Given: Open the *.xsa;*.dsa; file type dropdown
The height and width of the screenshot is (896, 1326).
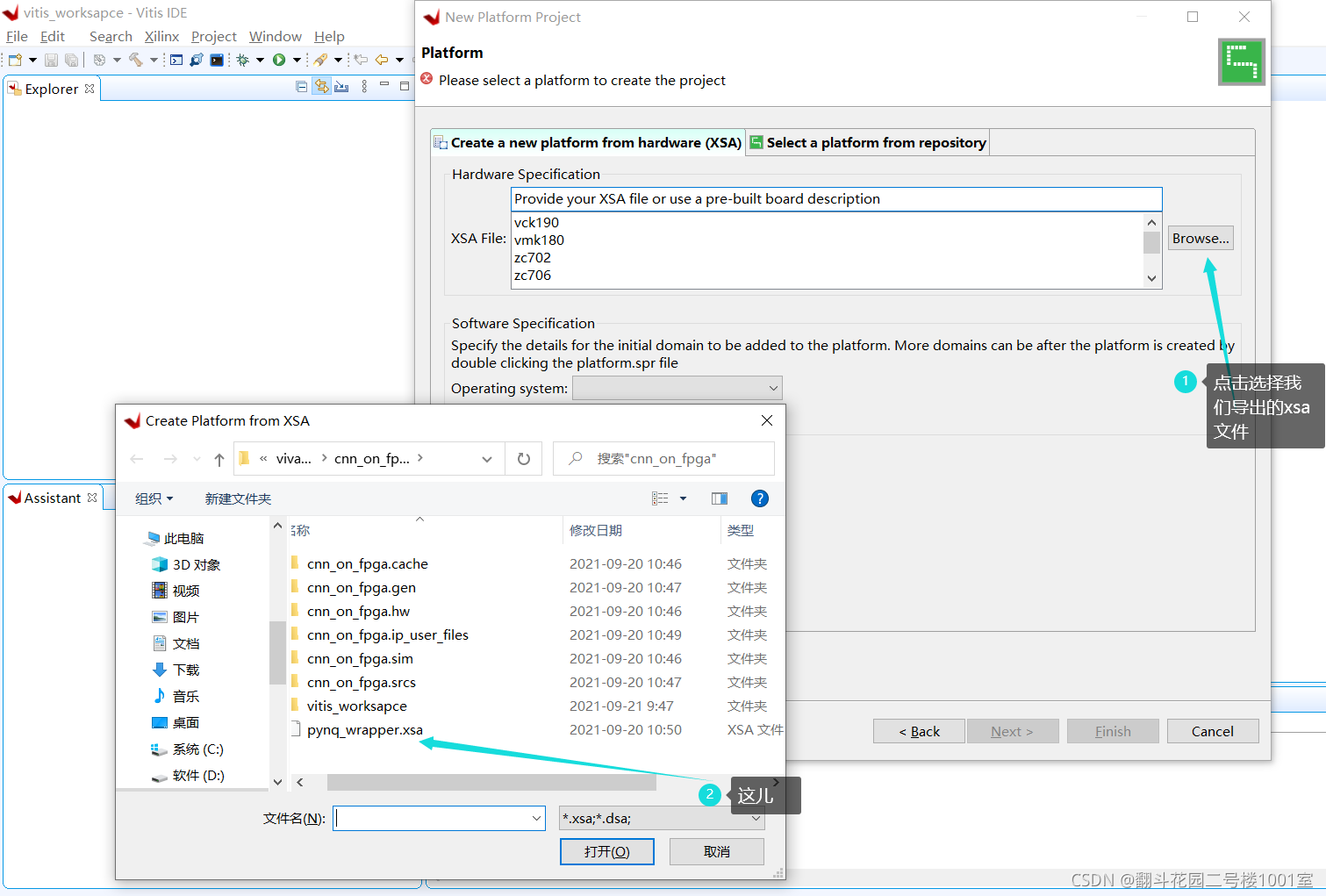Looking at the screenshot, I should [662, 818].
